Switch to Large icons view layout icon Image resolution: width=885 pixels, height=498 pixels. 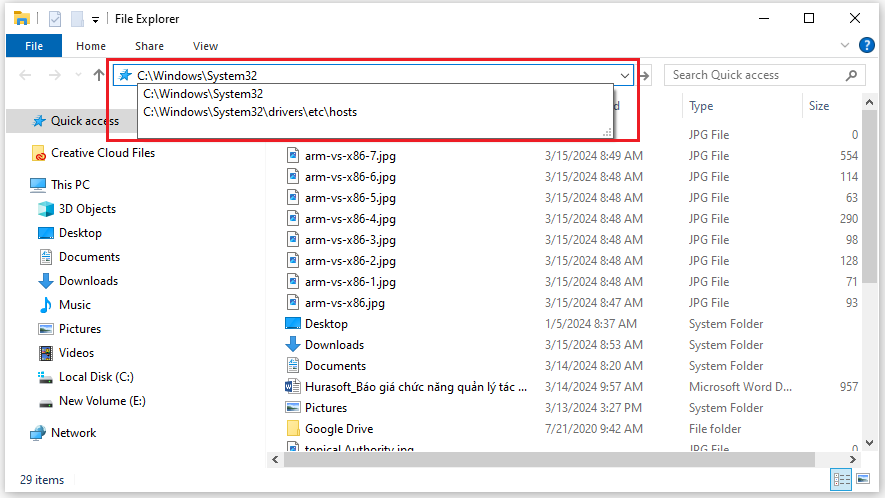863,479
